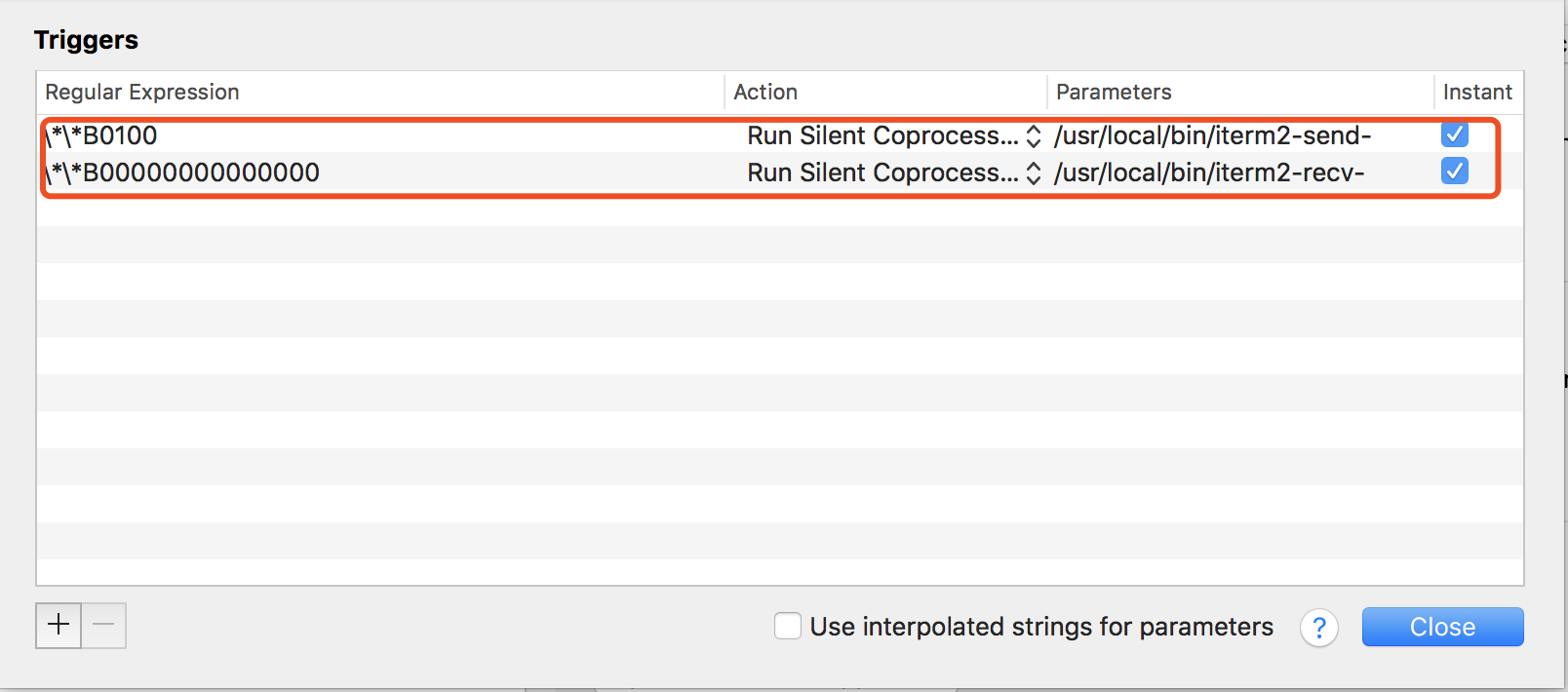Screen dimensions: 1568x692
Task: Click the iterm2-send parameters field
Action: click(x=1212, y=135)
